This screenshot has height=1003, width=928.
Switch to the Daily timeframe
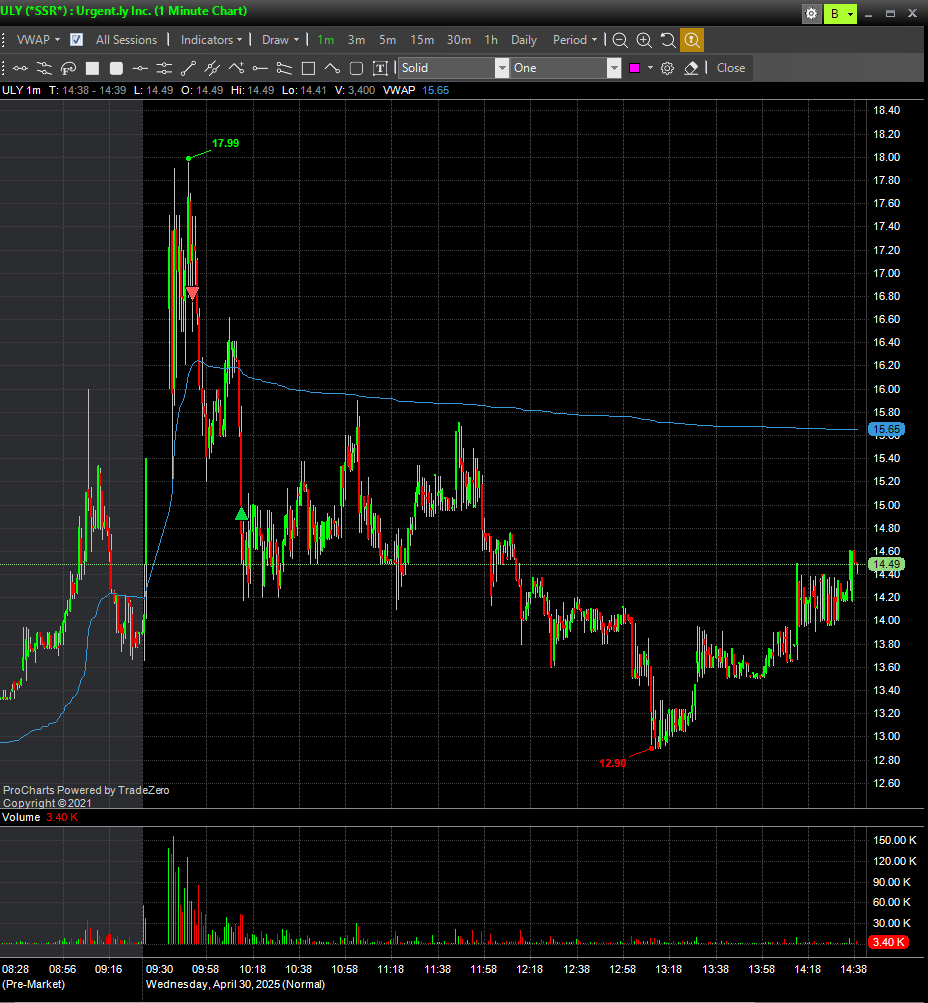pyautogui.click(x=524, y=40)
